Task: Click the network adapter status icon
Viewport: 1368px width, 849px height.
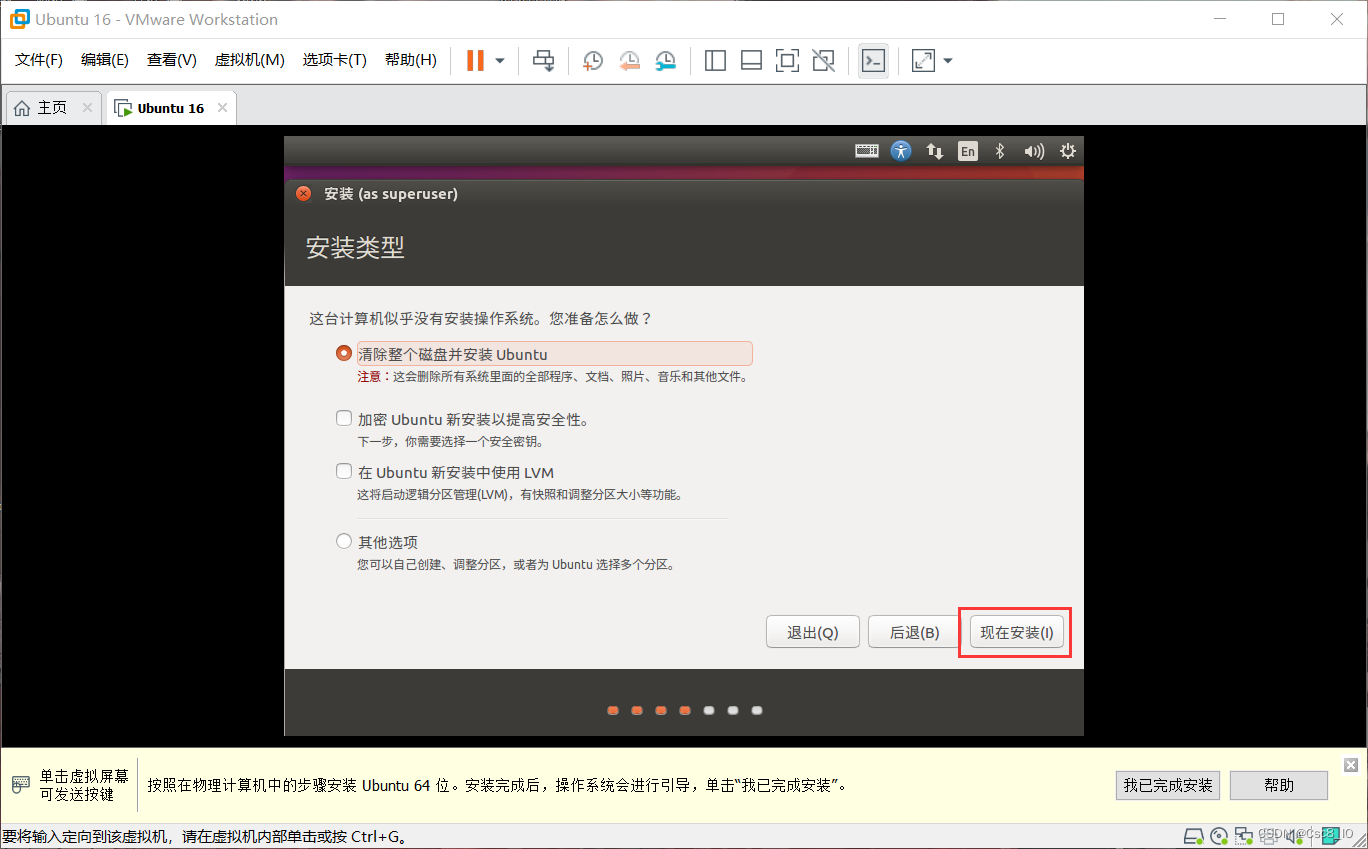Action: pos(1243,835)
